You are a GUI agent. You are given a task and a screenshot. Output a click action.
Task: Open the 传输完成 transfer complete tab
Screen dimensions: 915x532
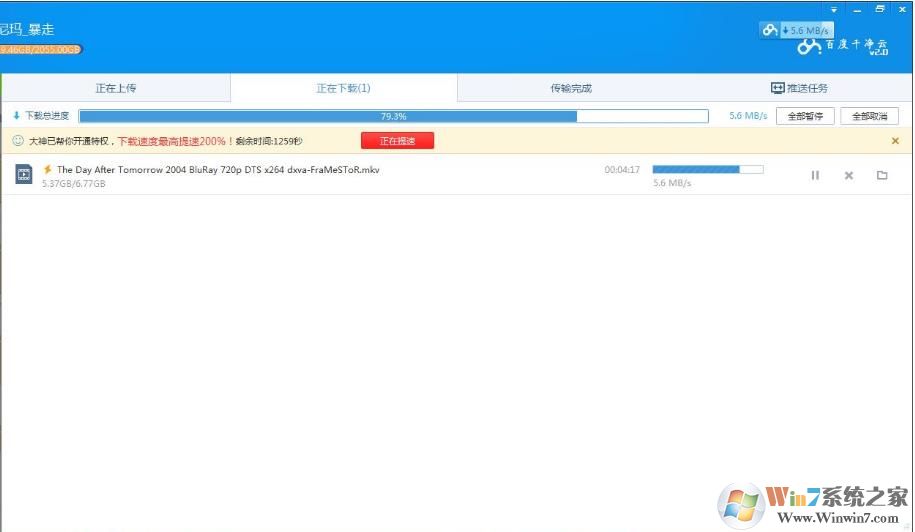pos(571,88)
